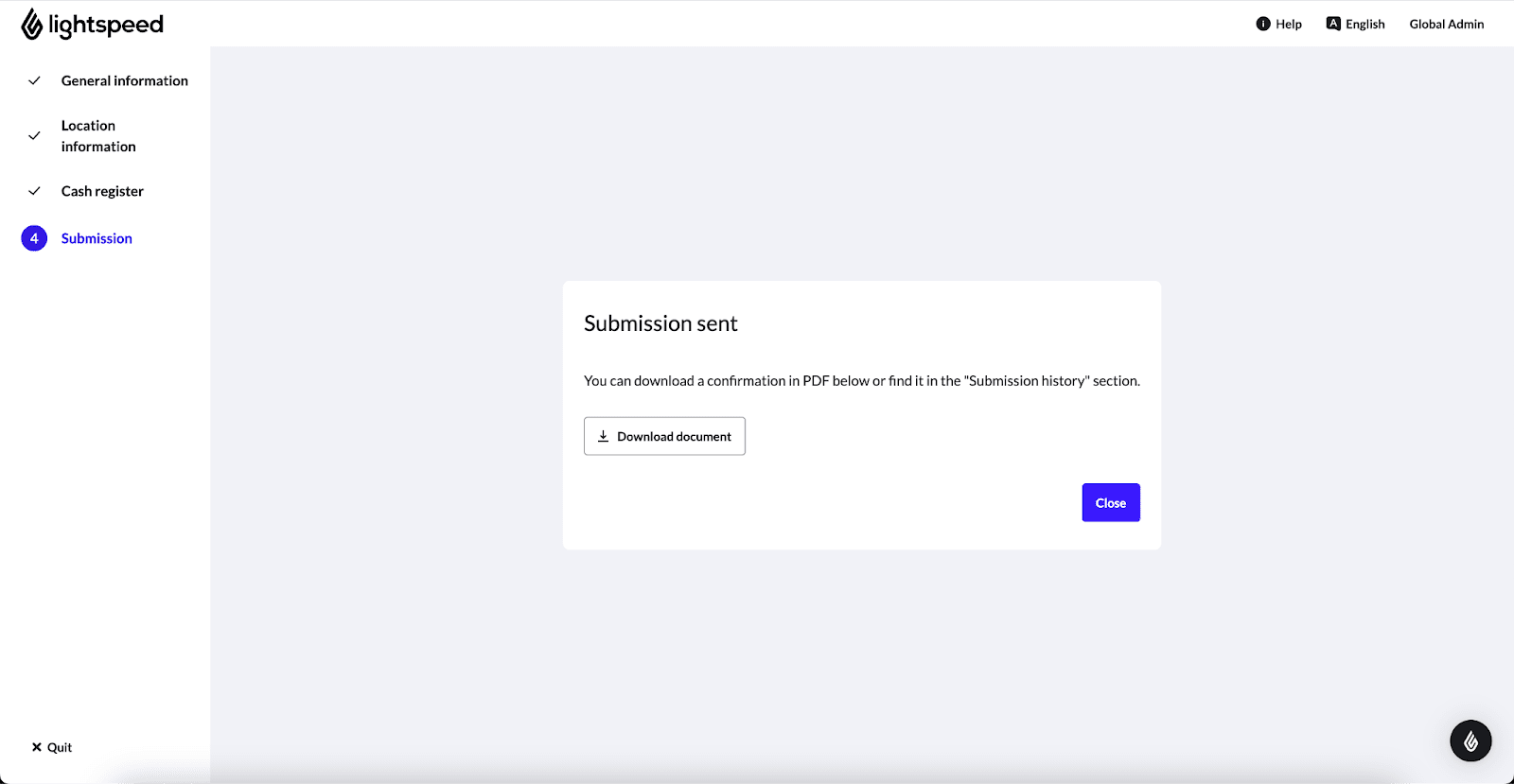
Task: Click the X icon next to Quit
Action: 37,747
